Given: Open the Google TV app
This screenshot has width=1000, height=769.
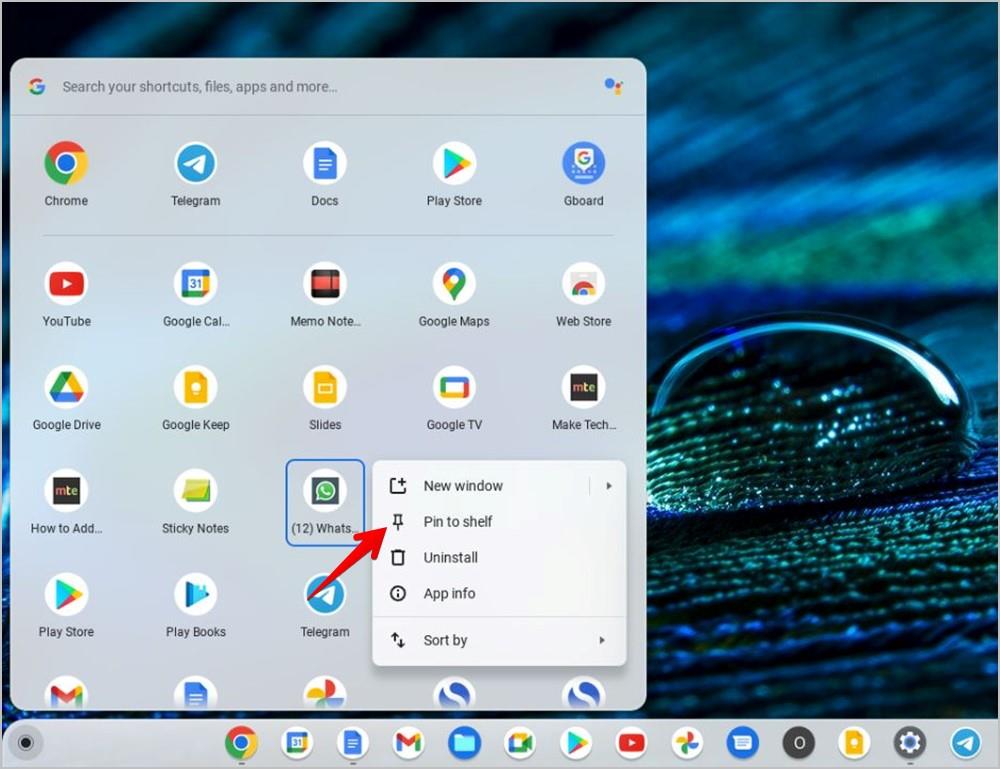Looking at the screenshot, I should tap(454, 387).
